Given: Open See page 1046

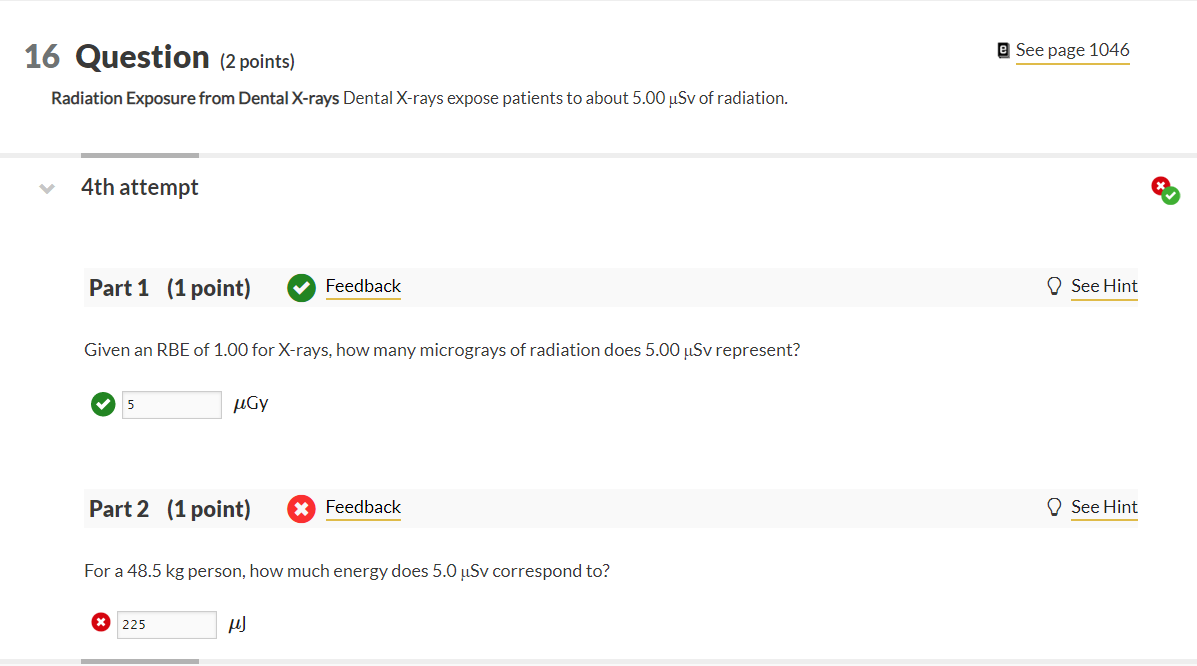Looking at the screenshot, I should (1073, 49).
